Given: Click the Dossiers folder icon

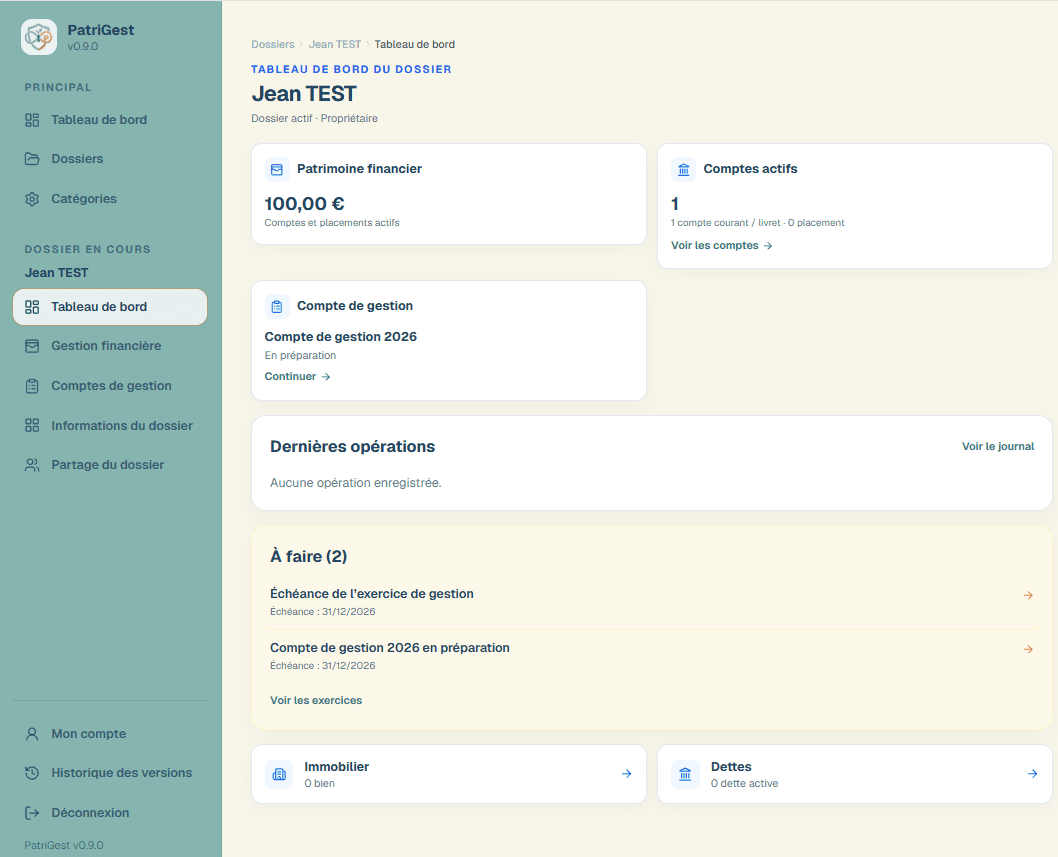Looking at the screenshot, I should coord(32,159).
